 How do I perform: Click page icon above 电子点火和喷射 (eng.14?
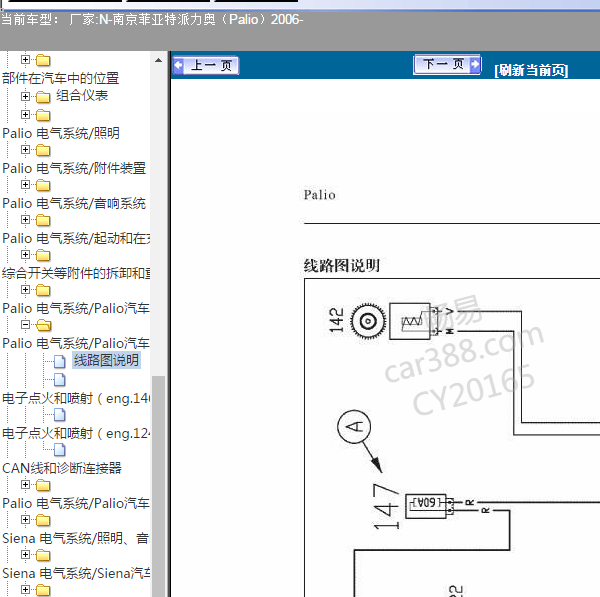pyautogui.click(x=60, y=380)
